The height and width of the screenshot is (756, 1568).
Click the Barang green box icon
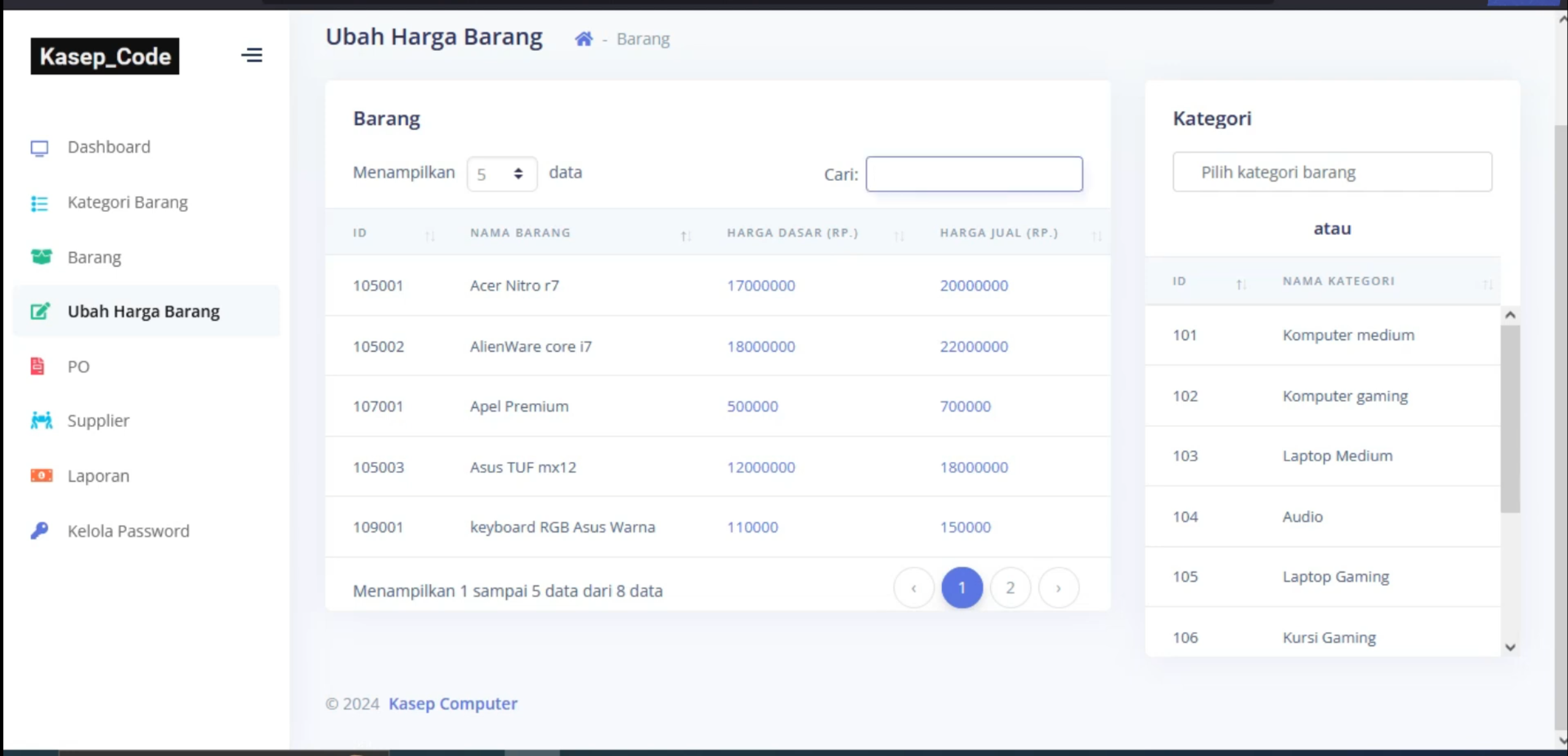click(41, 257)
